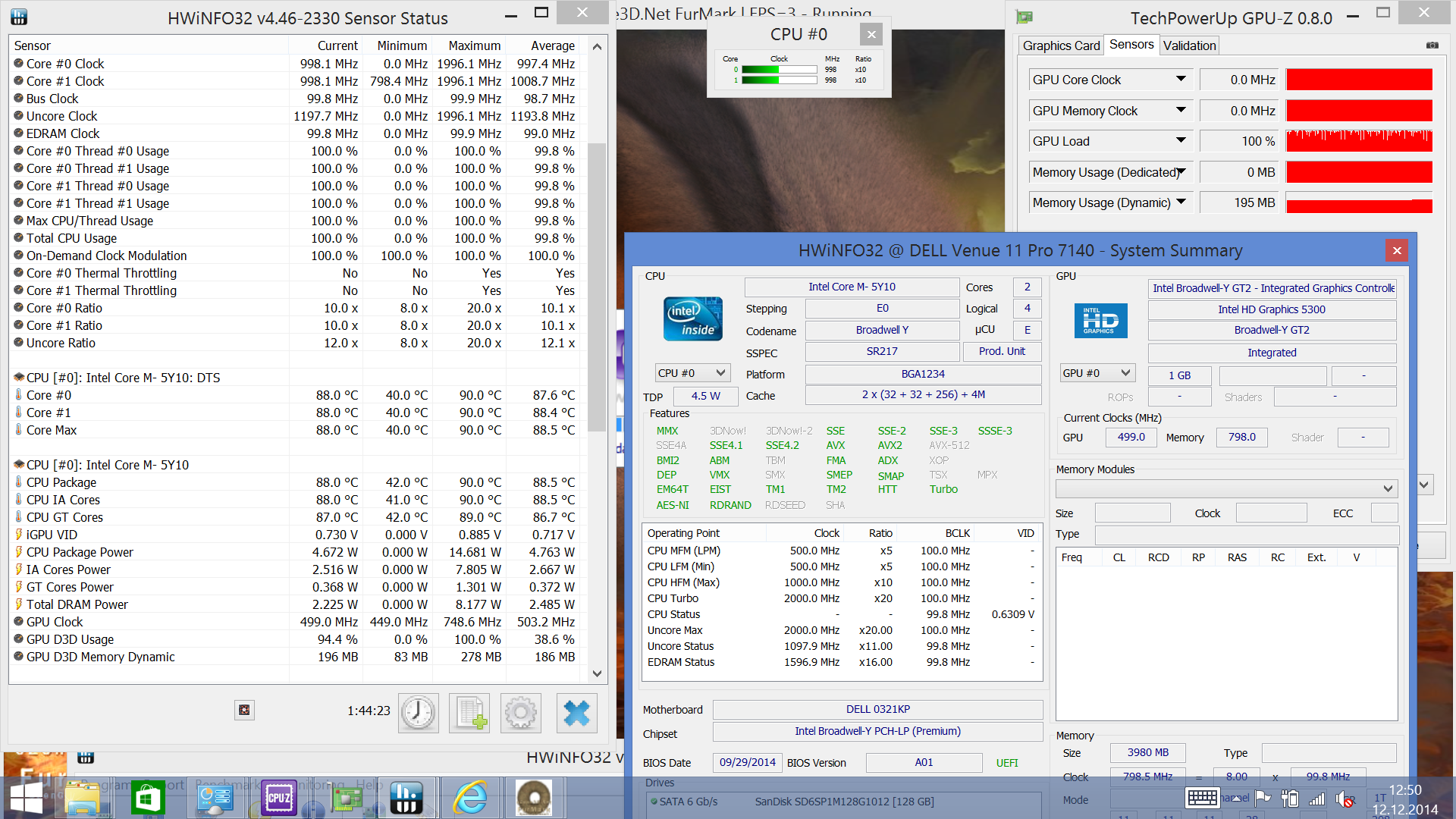Open sensor settings via the gear icon
The height and width of the screenshot is (819, 1456).
[x=520, y=713]
